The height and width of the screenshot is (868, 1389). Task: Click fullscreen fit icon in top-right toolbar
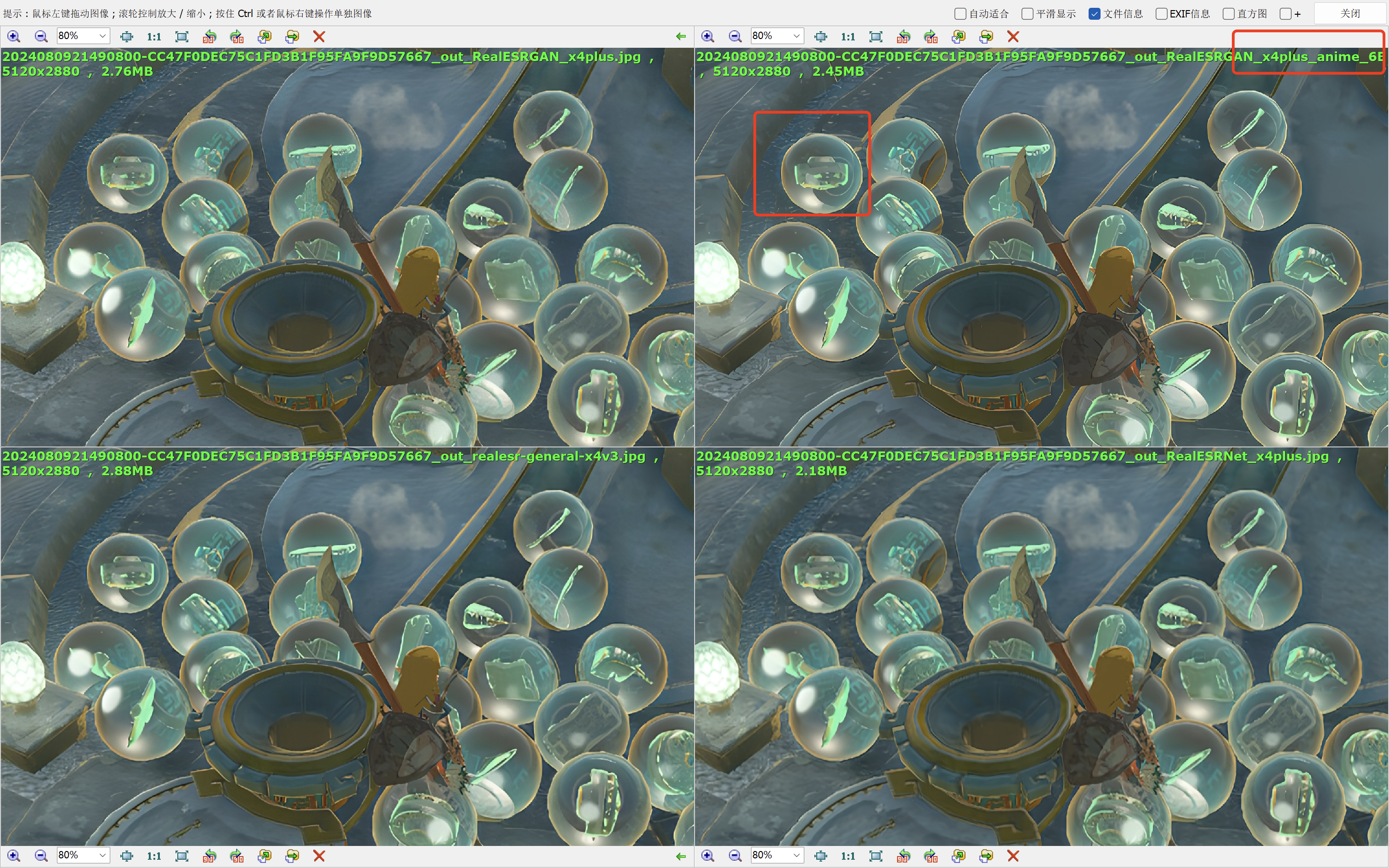point(876,37)
